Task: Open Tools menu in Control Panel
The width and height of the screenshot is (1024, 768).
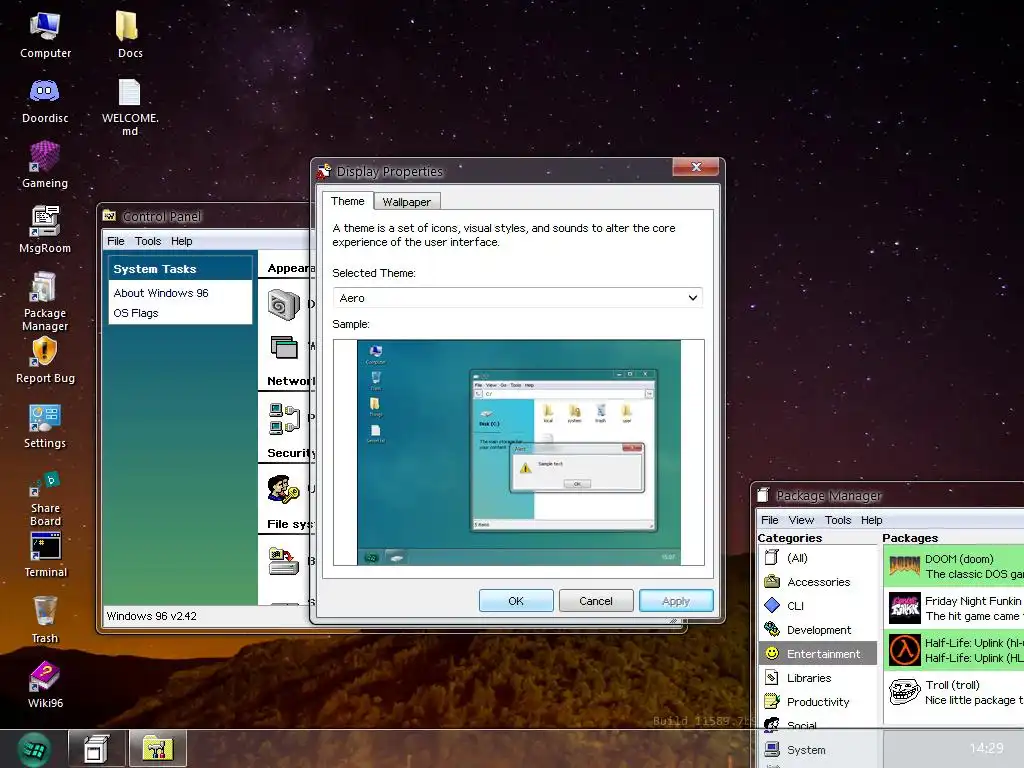Action: 148,241
